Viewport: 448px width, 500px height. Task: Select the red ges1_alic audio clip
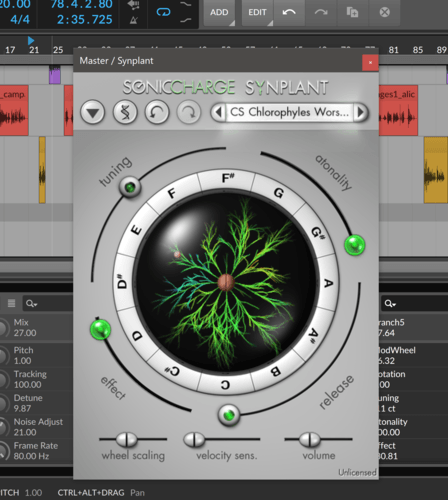click(398, 110)
